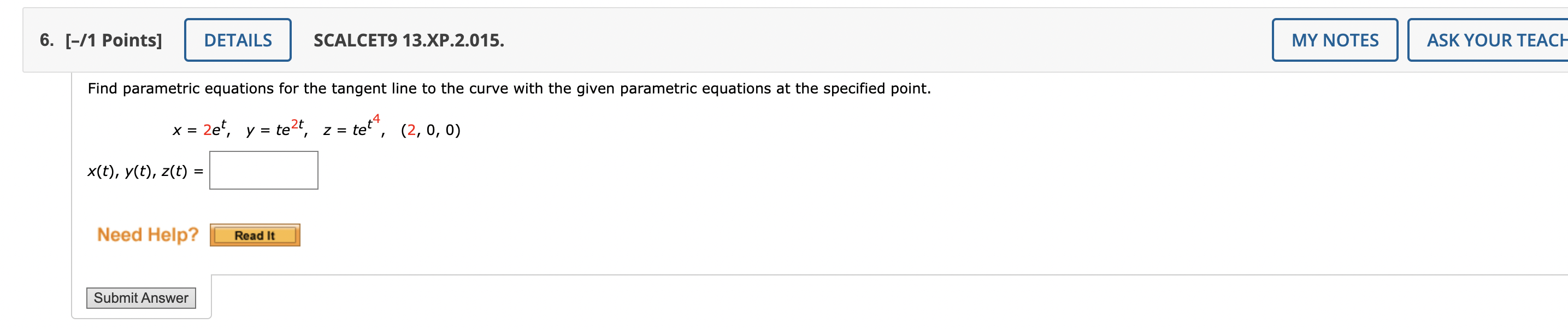Click the orange Need Help section
This screenshot has height=329, width=1568.
pos(148,234)
